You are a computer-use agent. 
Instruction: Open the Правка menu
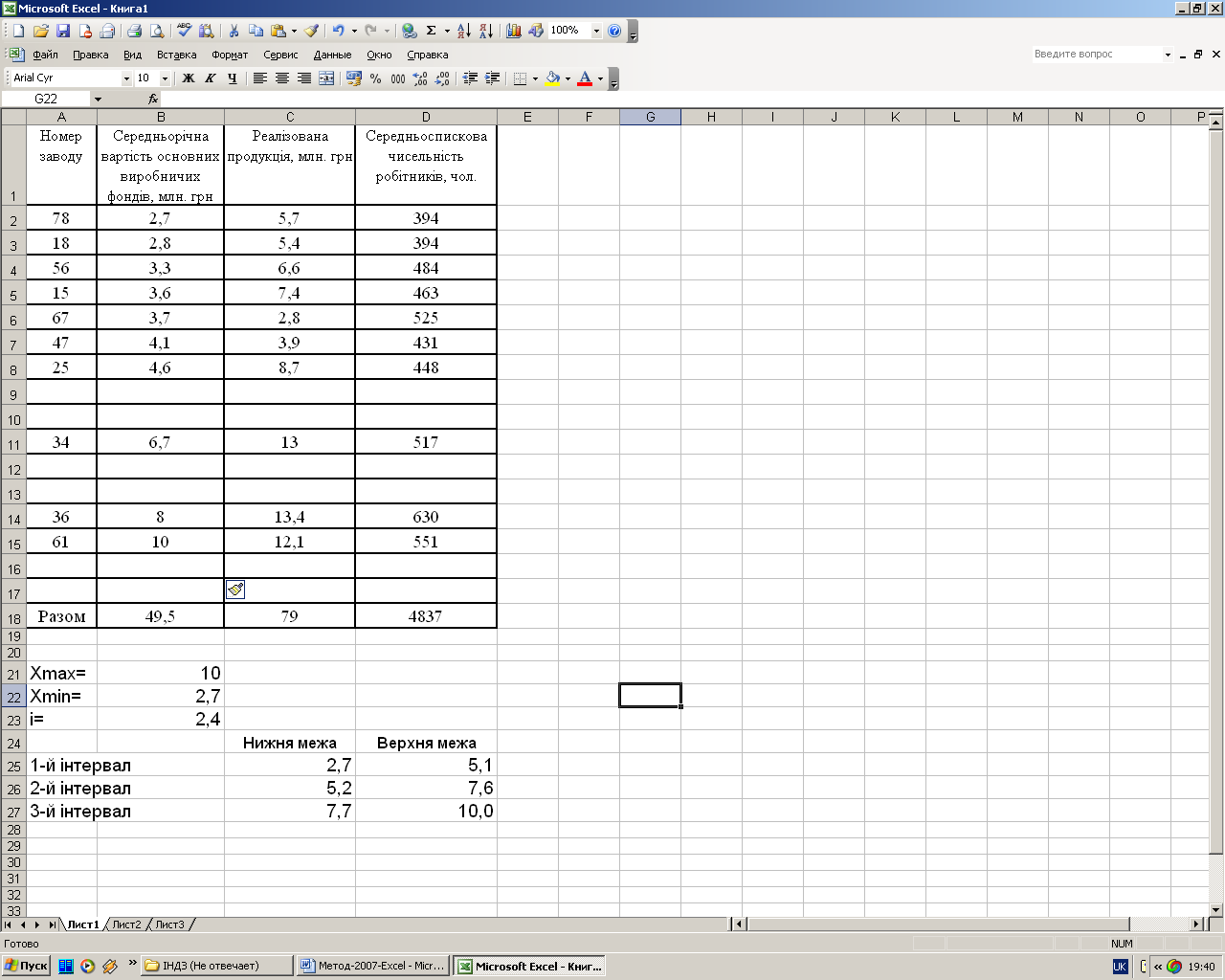click(x=91, y=55)
